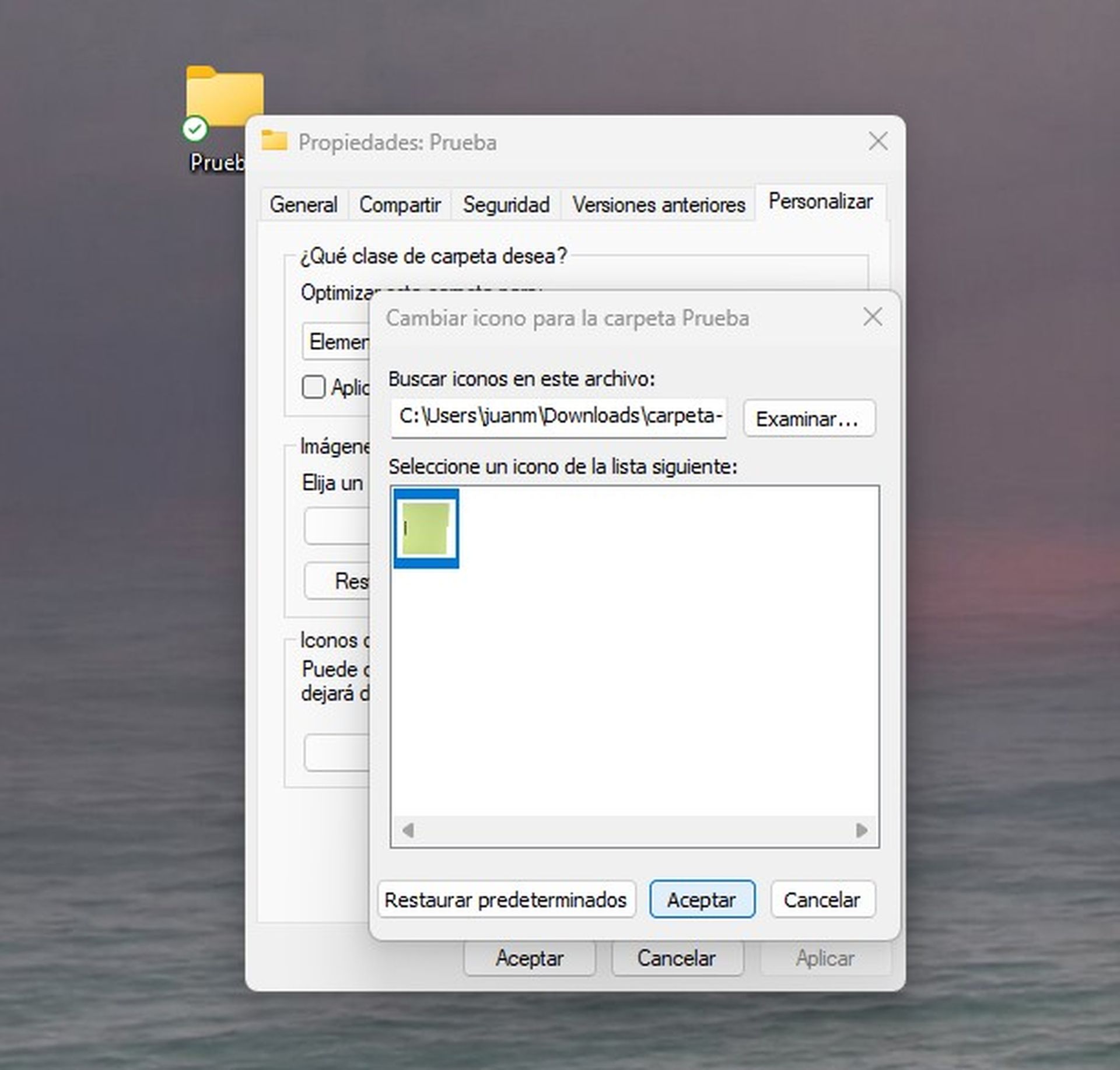Toggle the Aplicar checkbox in the Personalizar tab

(x=313, y=387)
